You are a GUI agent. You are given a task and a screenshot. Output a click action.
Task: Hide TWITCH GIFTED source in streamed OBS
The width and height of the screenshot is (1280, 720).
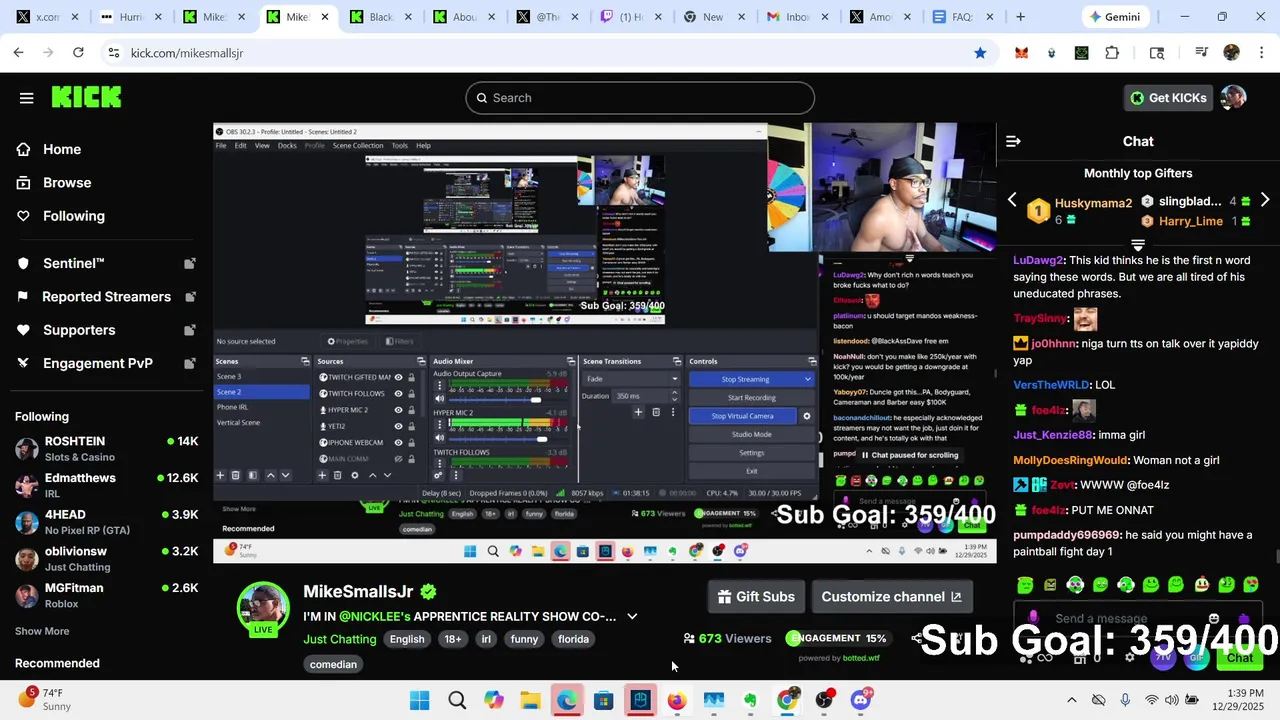[398, 377]
